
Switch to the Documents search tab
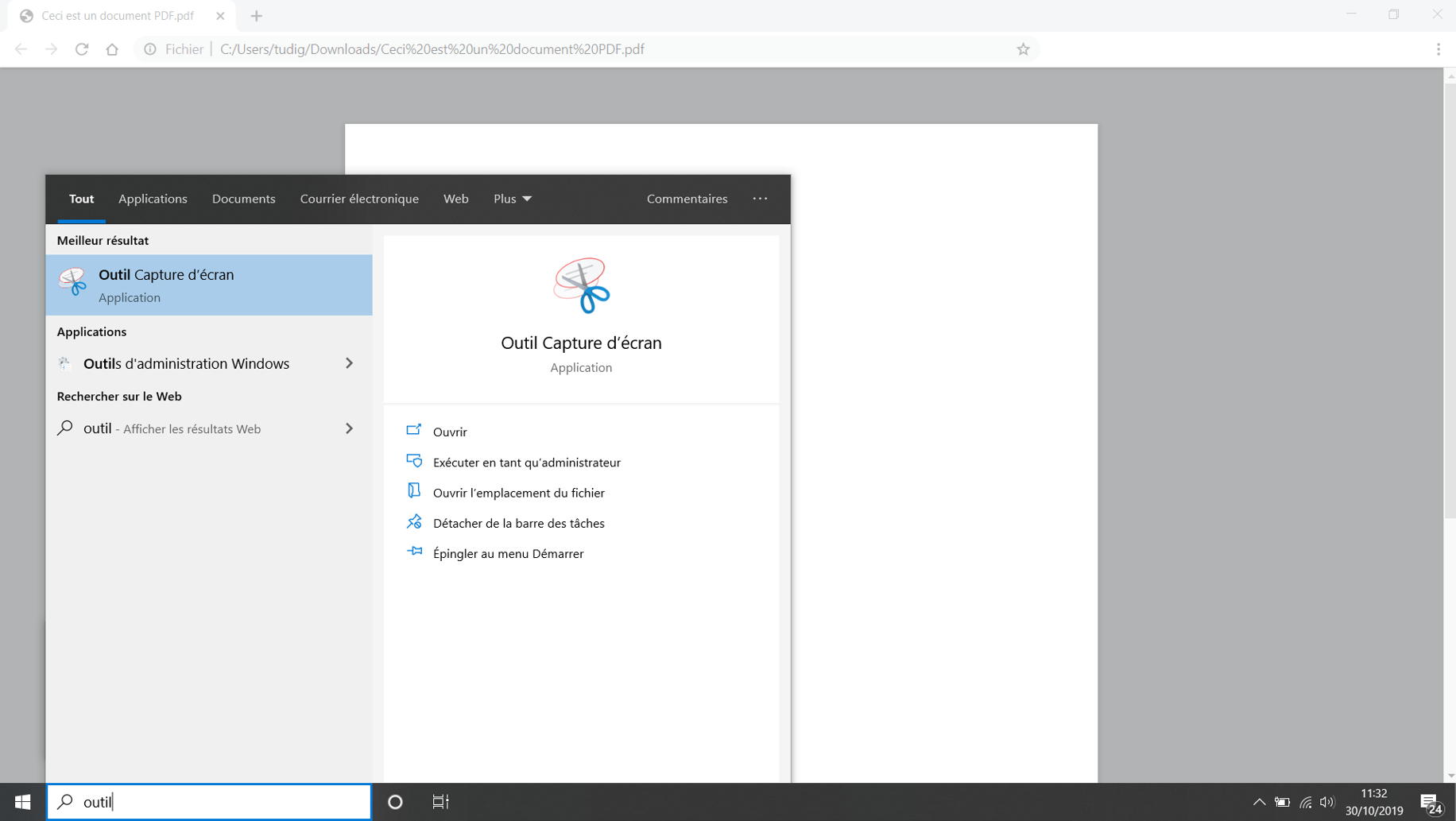click(244, 199)
